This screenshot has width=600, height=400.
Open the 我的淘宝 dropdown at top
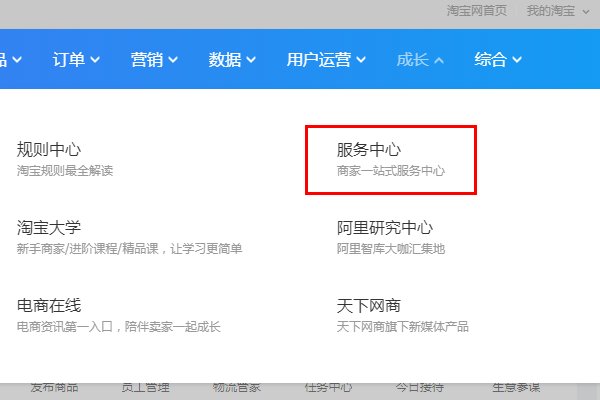[558, 11]
